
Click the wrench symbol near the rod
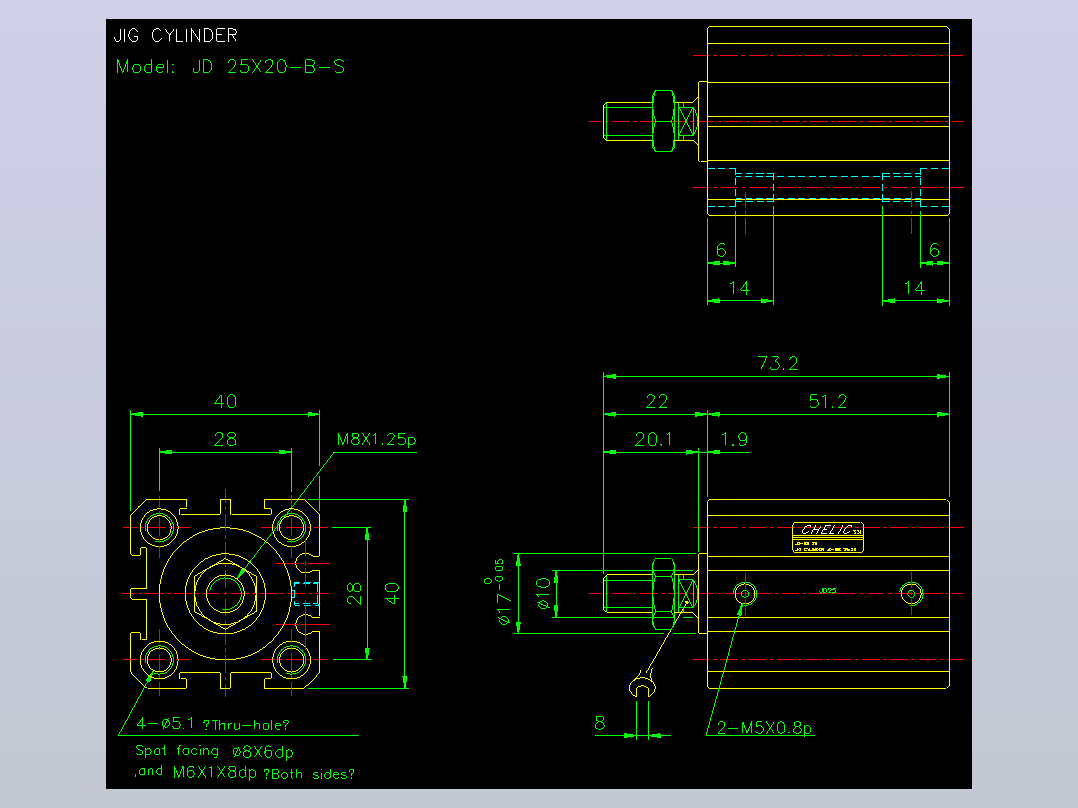point(642,684)
